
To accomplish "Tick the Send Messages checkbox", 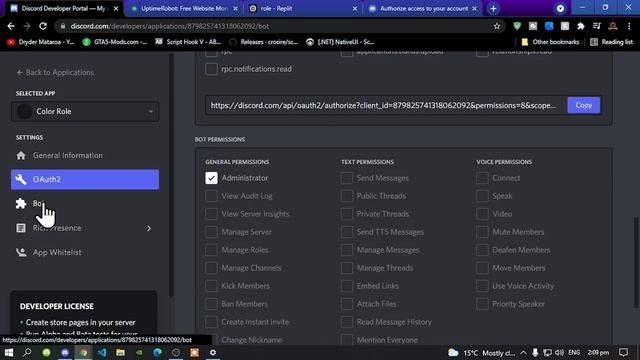I will [347, 178].
